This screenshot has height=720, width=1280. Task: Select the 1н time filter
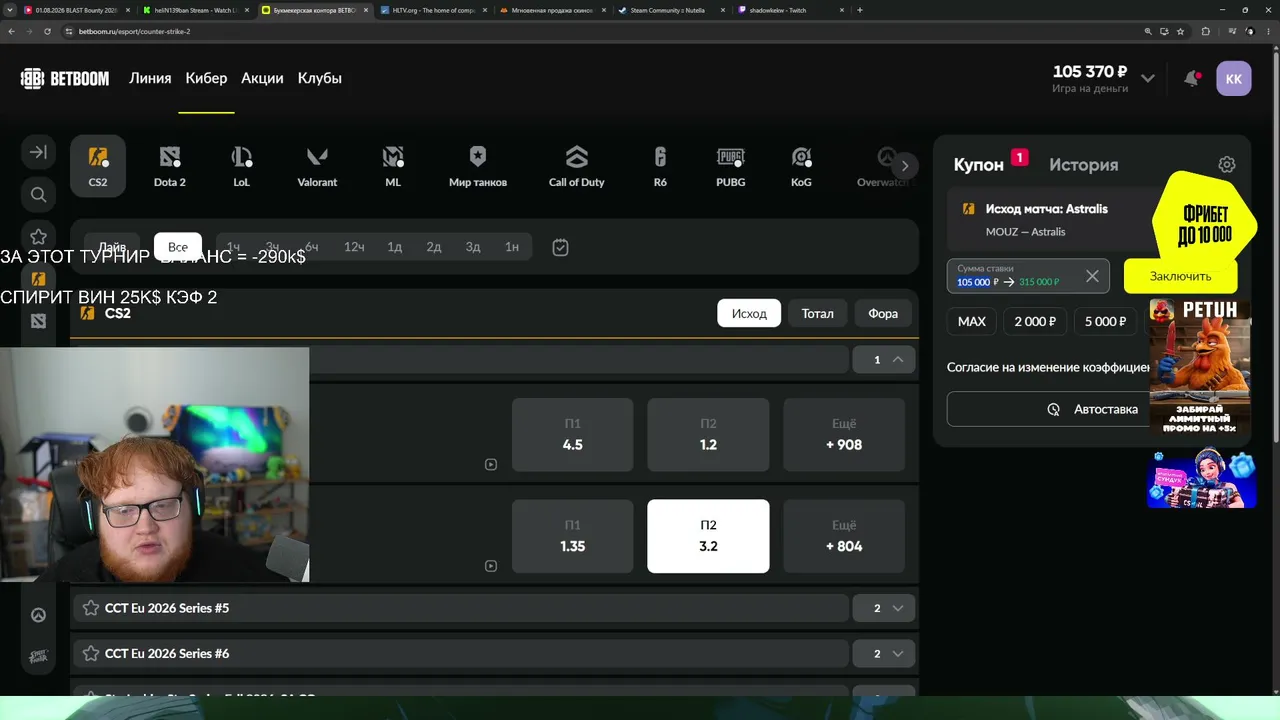pos(512,247)
